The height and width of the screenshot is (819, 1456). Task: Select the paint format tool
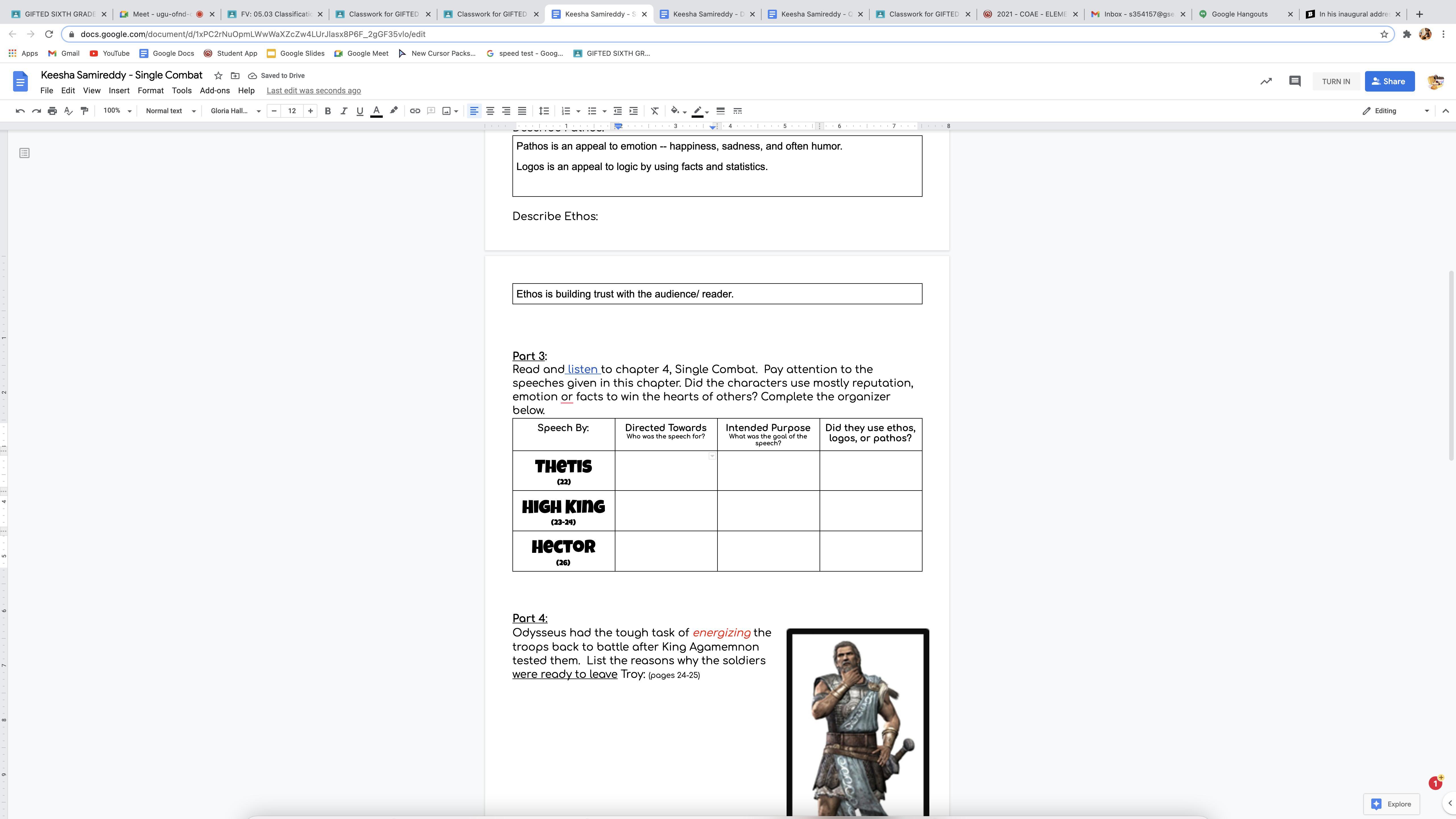pos(84,111)
